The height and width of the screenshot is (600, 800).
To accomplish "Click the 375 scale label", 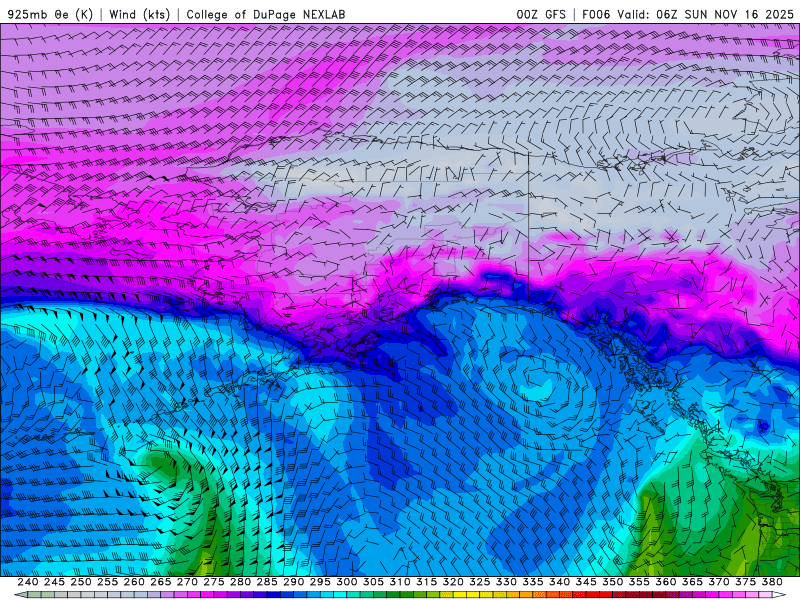I will 745,582.
